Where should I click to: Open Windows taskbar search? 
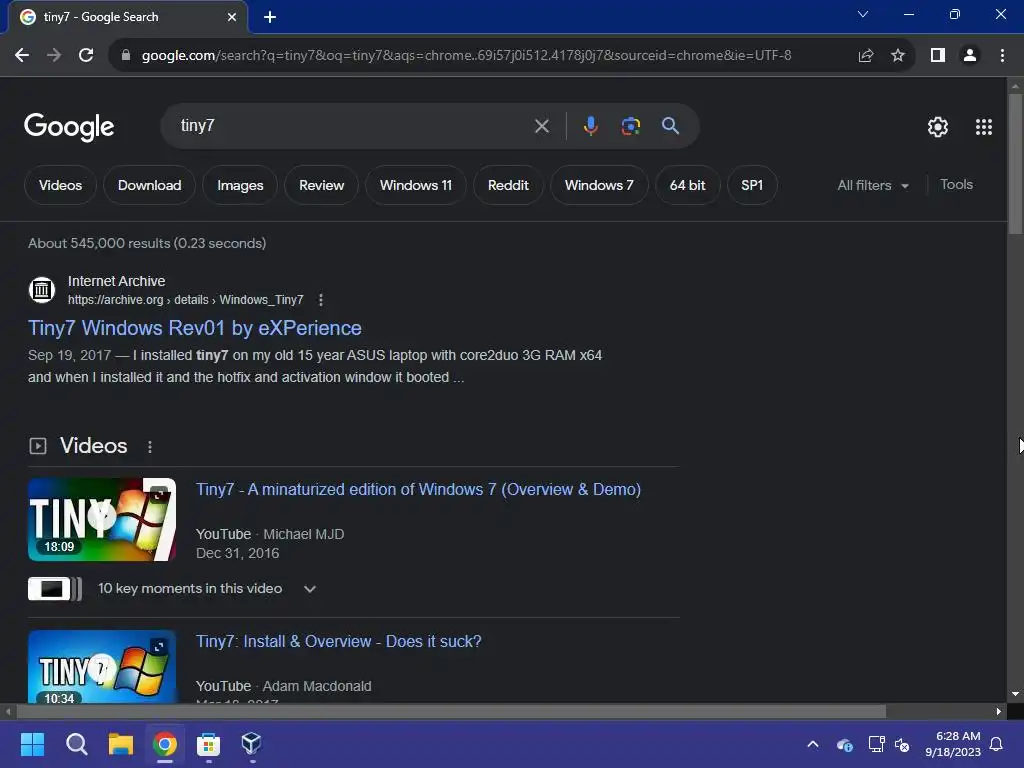point(76,744)
